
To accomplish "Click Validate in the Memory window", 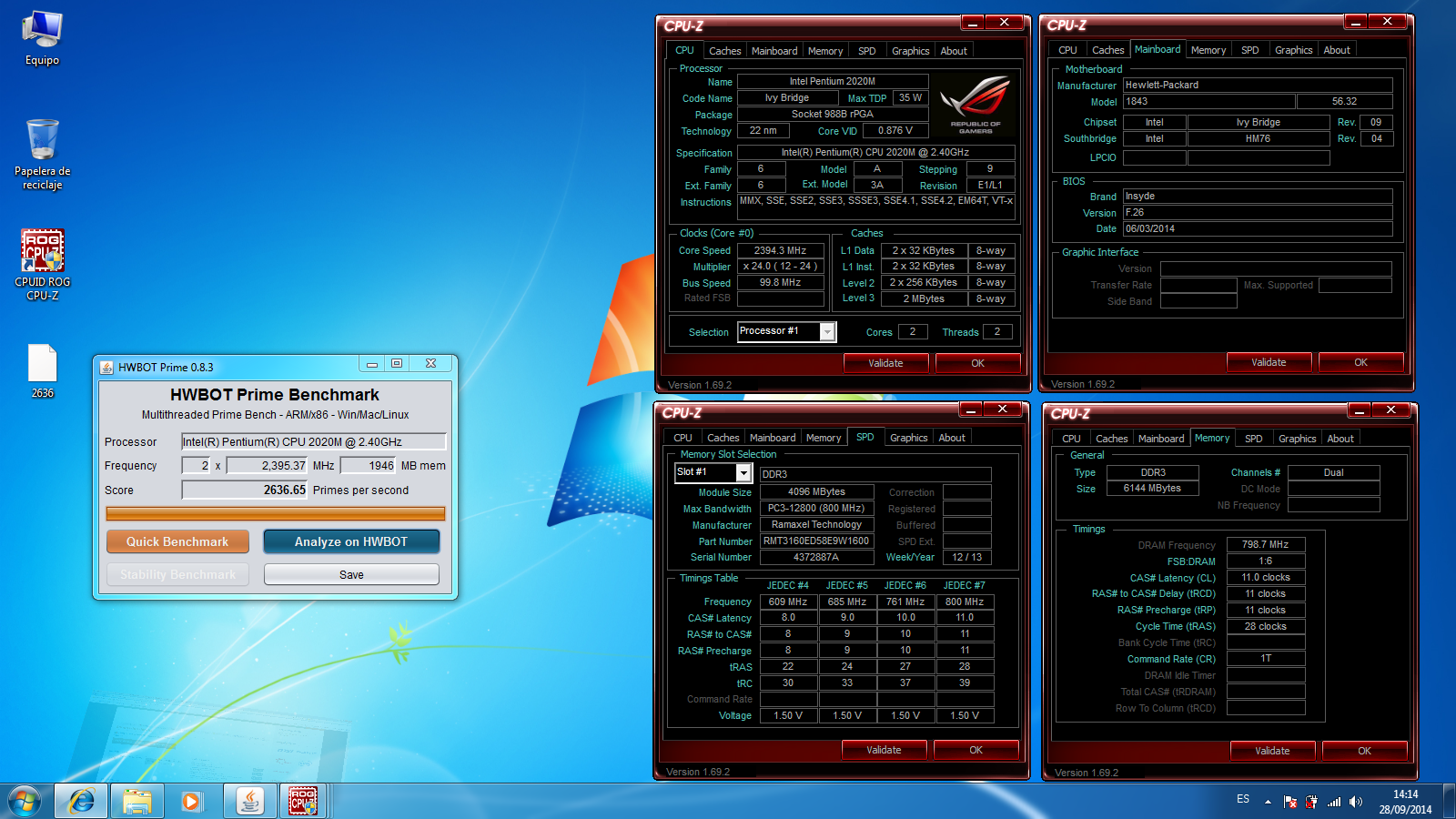I will pyautogui.click(x=1272, y=751).
